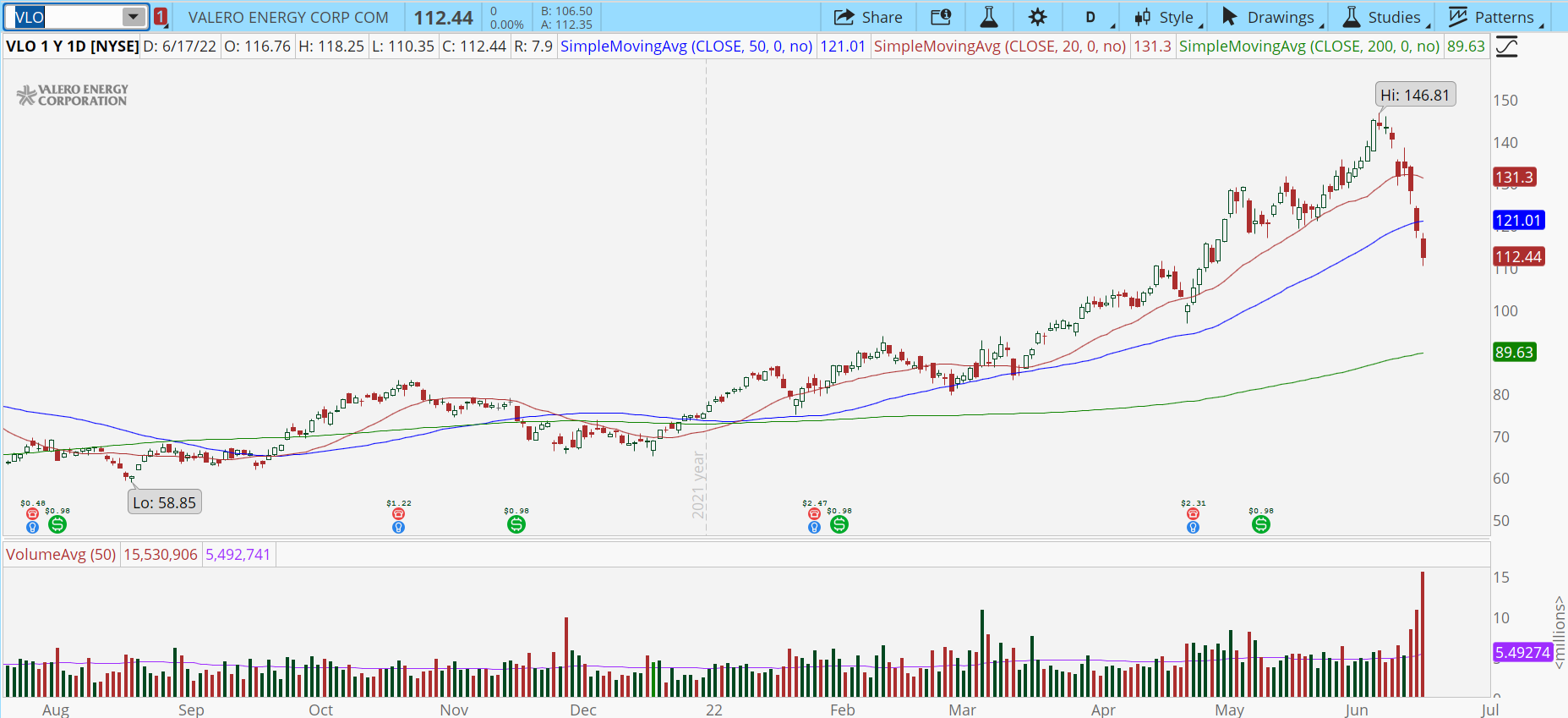The width and height of the screenshot is (1568, 718).
Task: Click the earnings phone icon labeled $1.22
Action: click(398, 514)
